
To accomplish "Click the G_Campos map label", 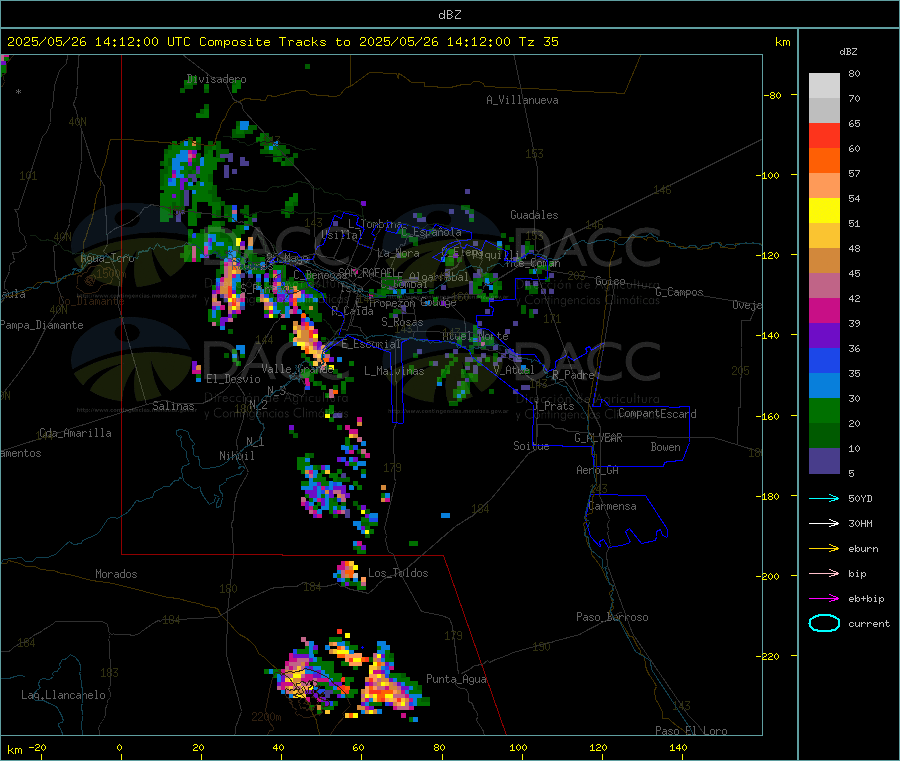I will tap(679, 292).
